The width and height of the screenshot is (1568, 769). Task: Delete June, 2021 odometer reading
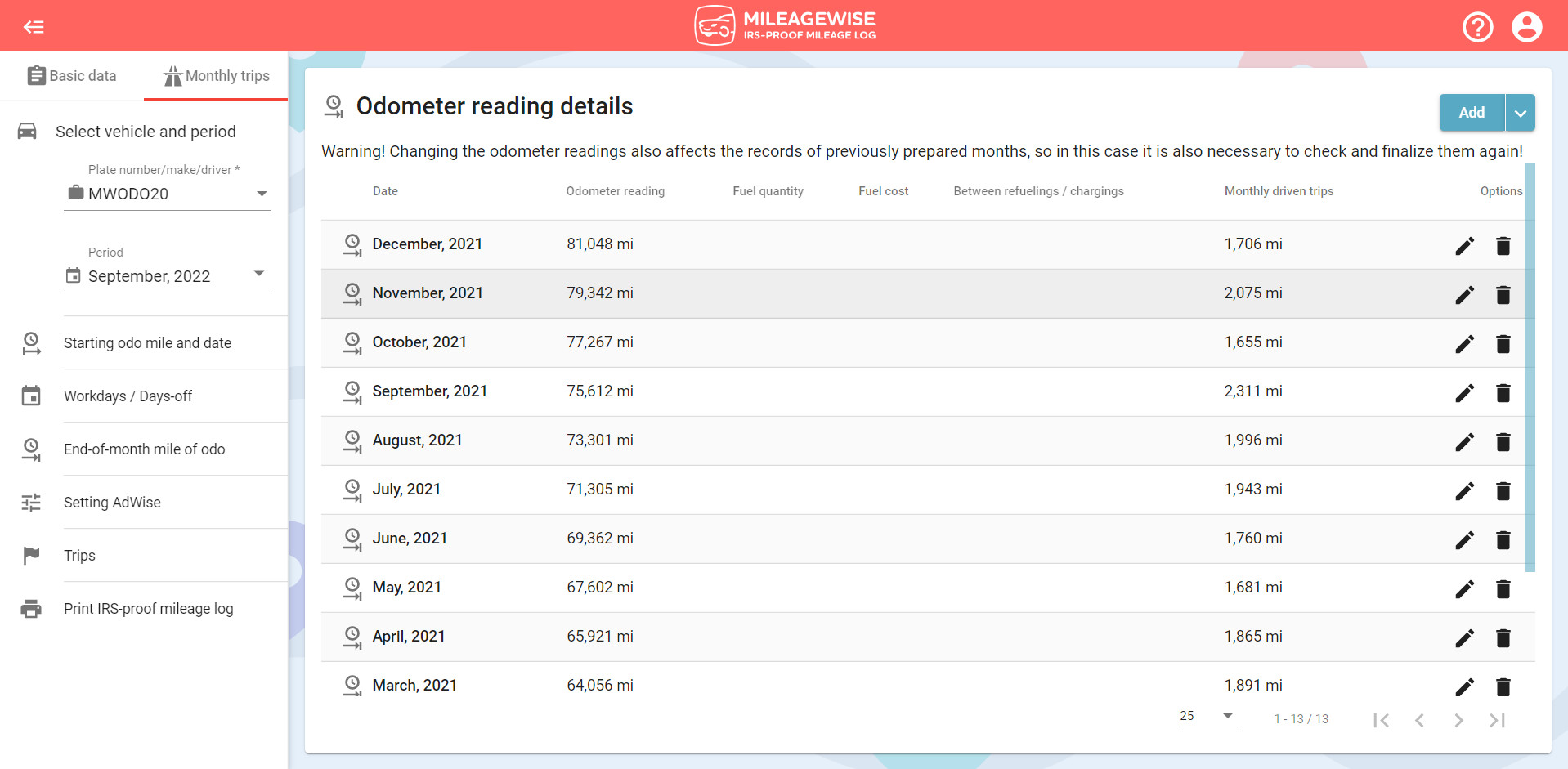(x=1503, y=539)
